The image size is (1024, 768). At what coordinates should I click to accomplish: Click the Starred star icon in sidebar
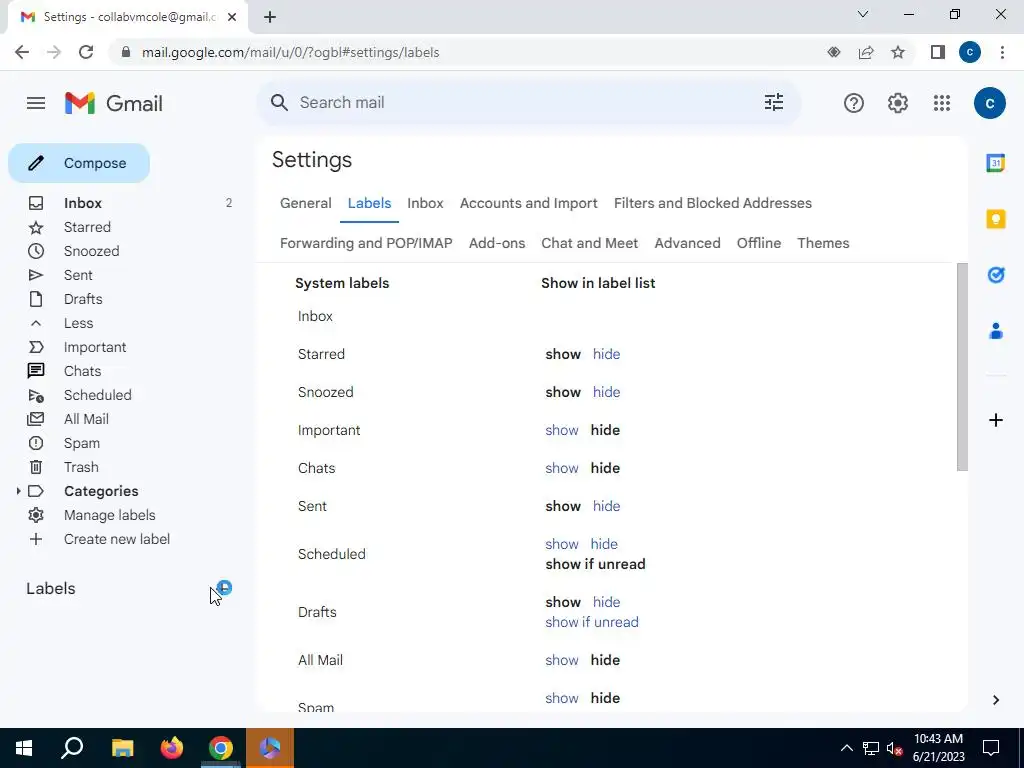pos(36,227)
